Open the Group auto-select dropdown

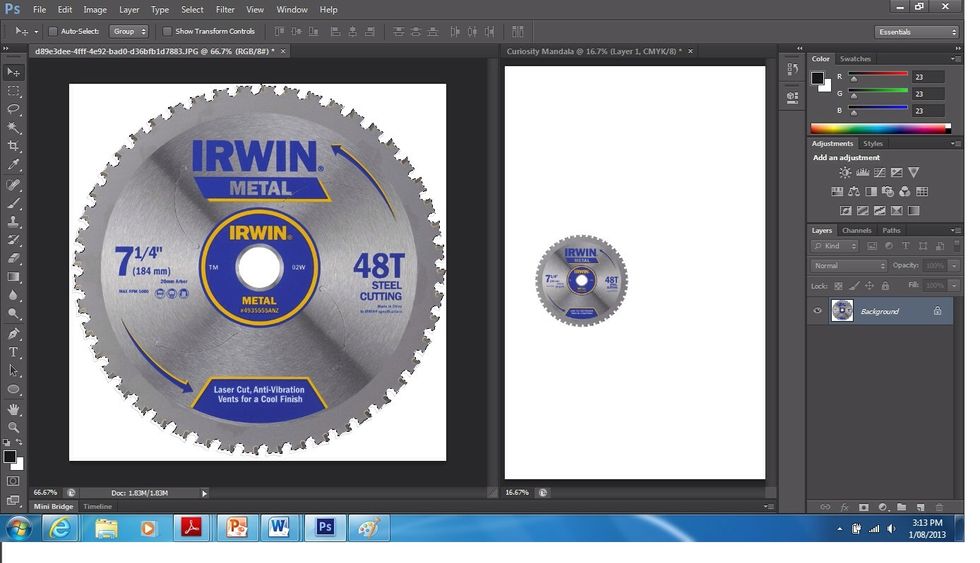pos(129,31)
